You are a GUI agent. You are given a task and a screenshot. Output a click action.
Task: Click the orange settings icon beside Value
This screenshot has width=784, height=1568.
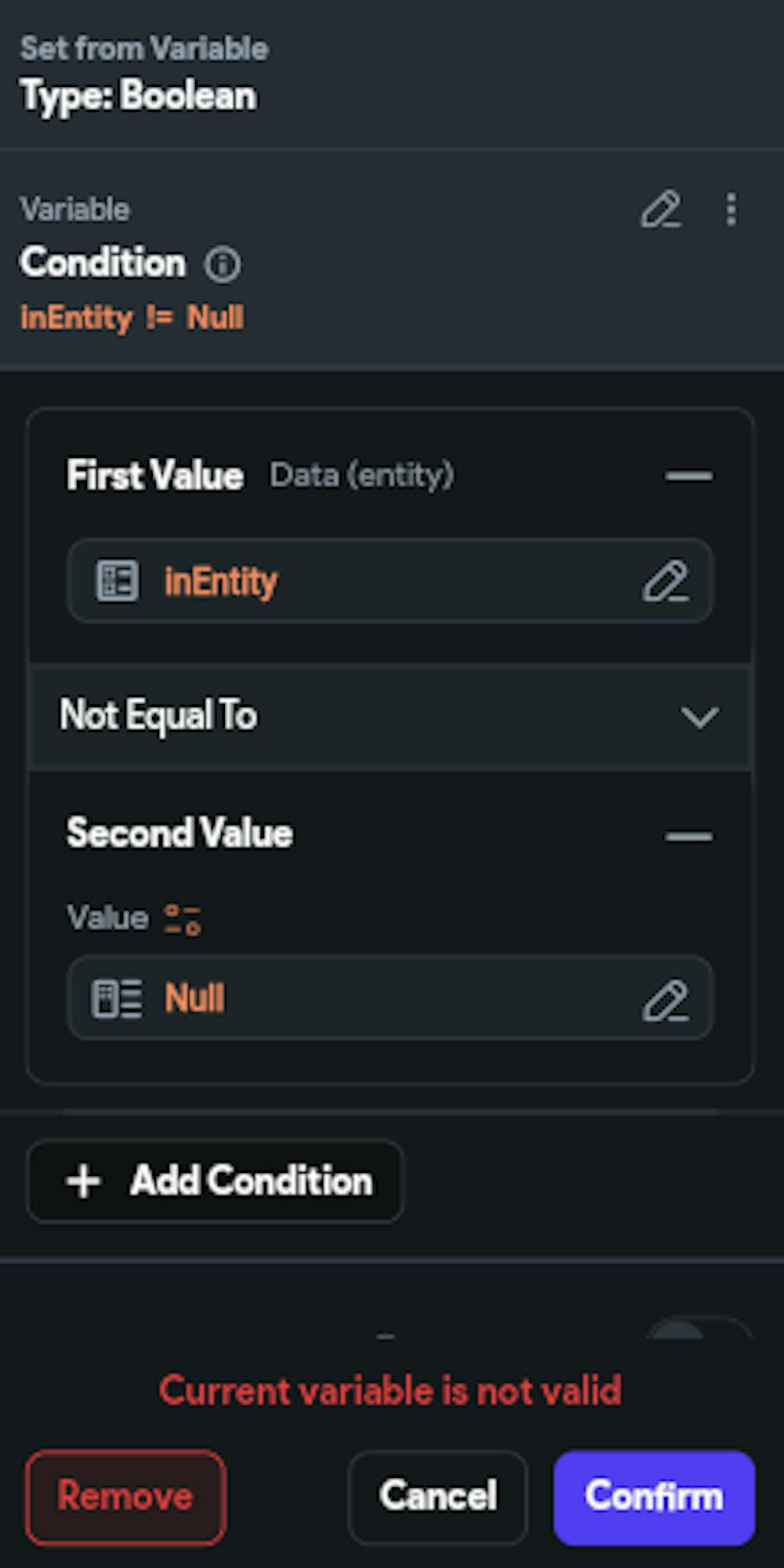(x=183, y=919)
